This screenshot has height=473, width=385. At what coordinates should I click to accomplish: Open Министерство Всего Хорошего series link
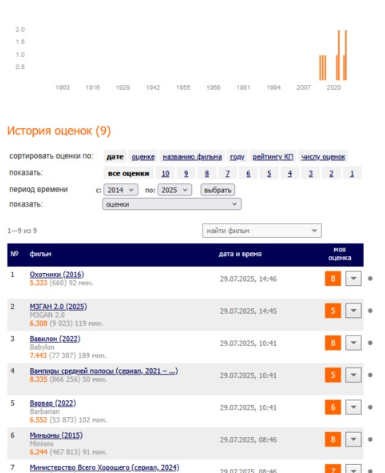(x=104, y=467)
